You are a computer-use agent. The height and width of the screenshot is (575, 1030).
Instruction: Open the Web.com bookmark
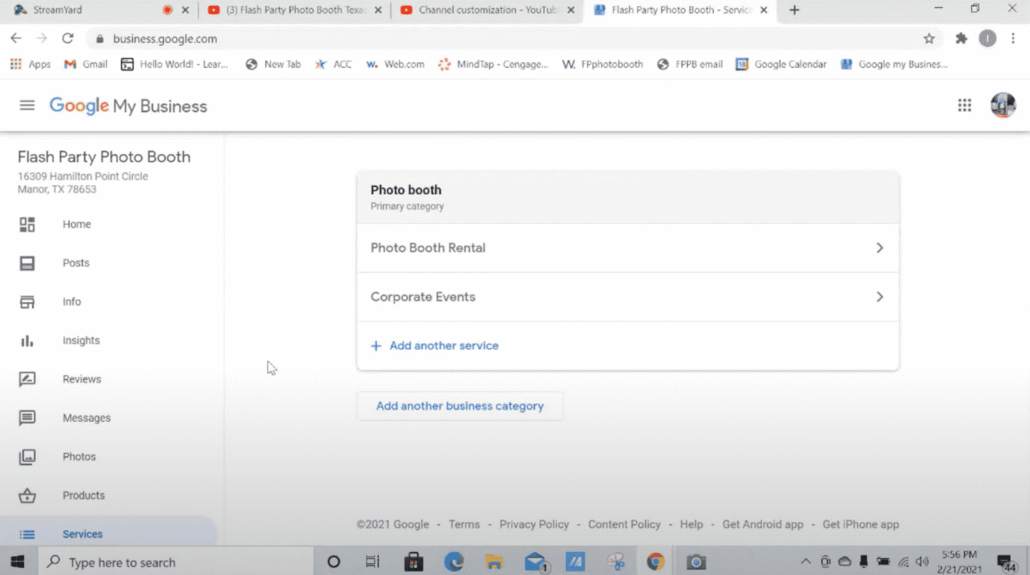(395, 64)
